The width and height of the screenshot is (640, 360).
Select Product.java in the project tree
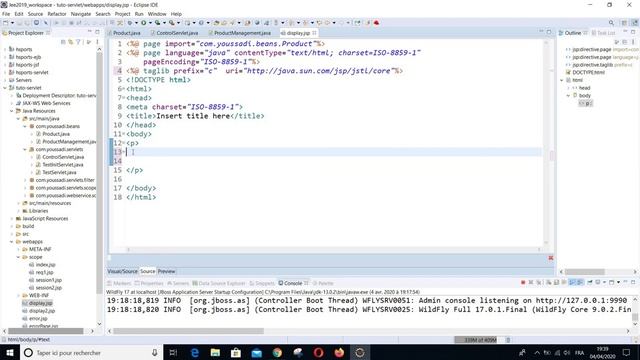click(x=56, y=134)
